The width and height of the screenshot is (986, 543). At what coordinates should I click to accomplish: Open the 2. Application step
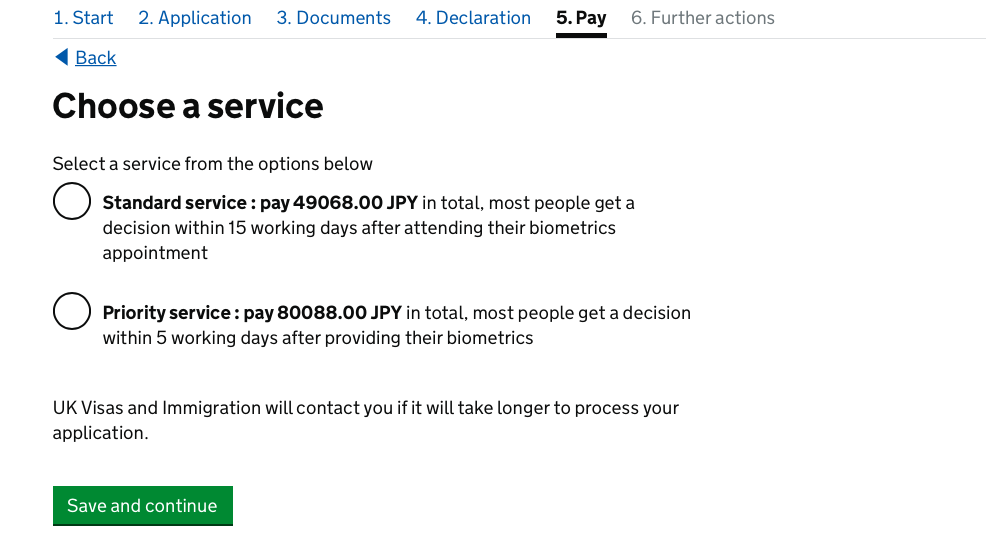pos(195,18)
